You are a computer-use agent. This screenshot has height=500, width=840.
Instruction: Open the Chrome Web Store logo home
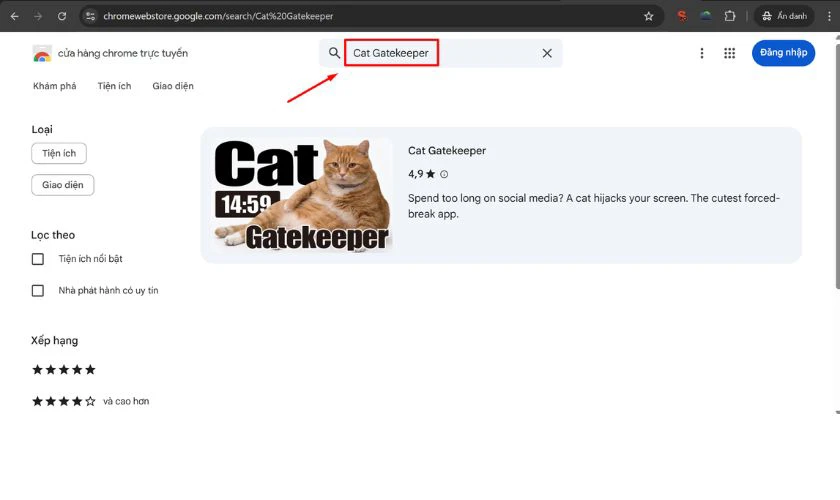point(42,54)
